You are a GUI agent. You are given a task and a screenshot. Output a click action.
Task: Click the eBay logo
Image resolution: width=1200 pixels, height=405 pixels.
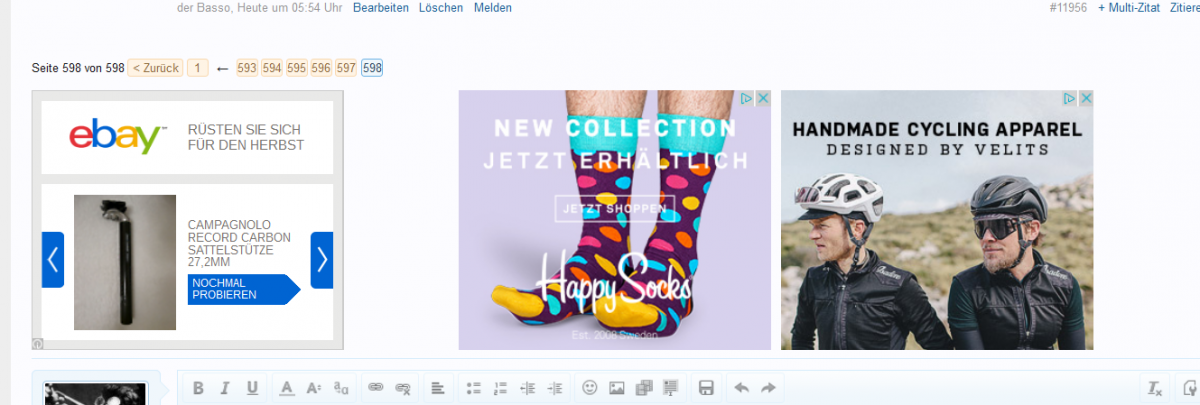[x=117, y=137]
